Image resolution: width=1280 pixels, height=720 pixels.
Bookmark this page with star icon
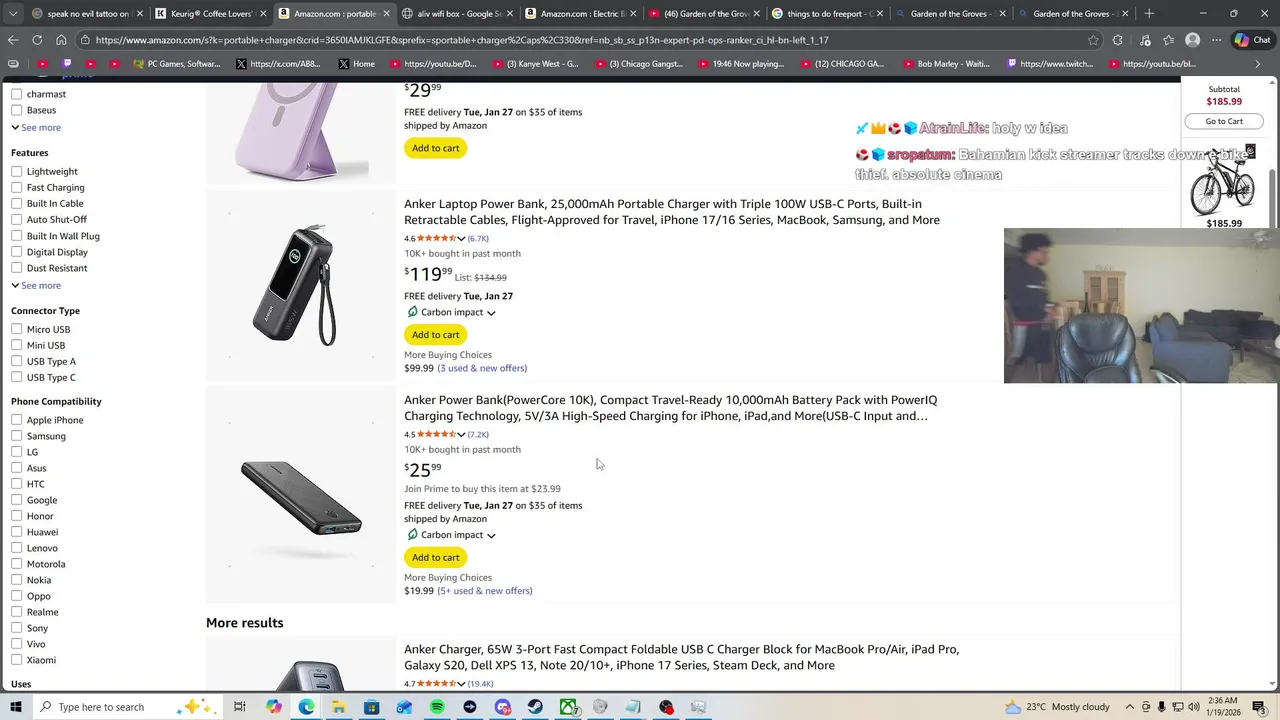pyautogui.click(x=1093, y=40)
